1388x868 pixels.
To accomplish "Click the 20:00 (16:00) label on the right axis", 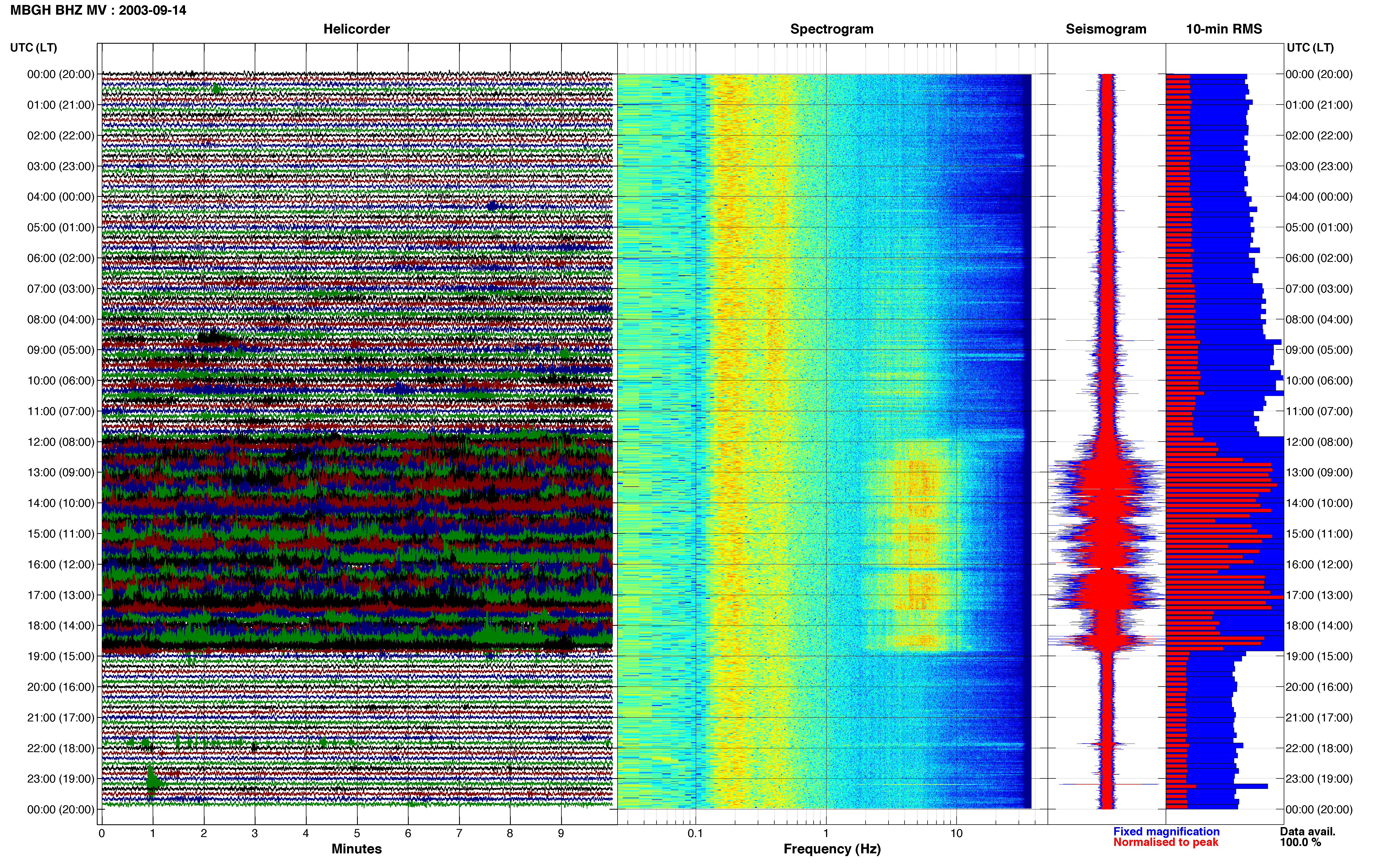I will pyautogui.click(x=1319, y=687).
